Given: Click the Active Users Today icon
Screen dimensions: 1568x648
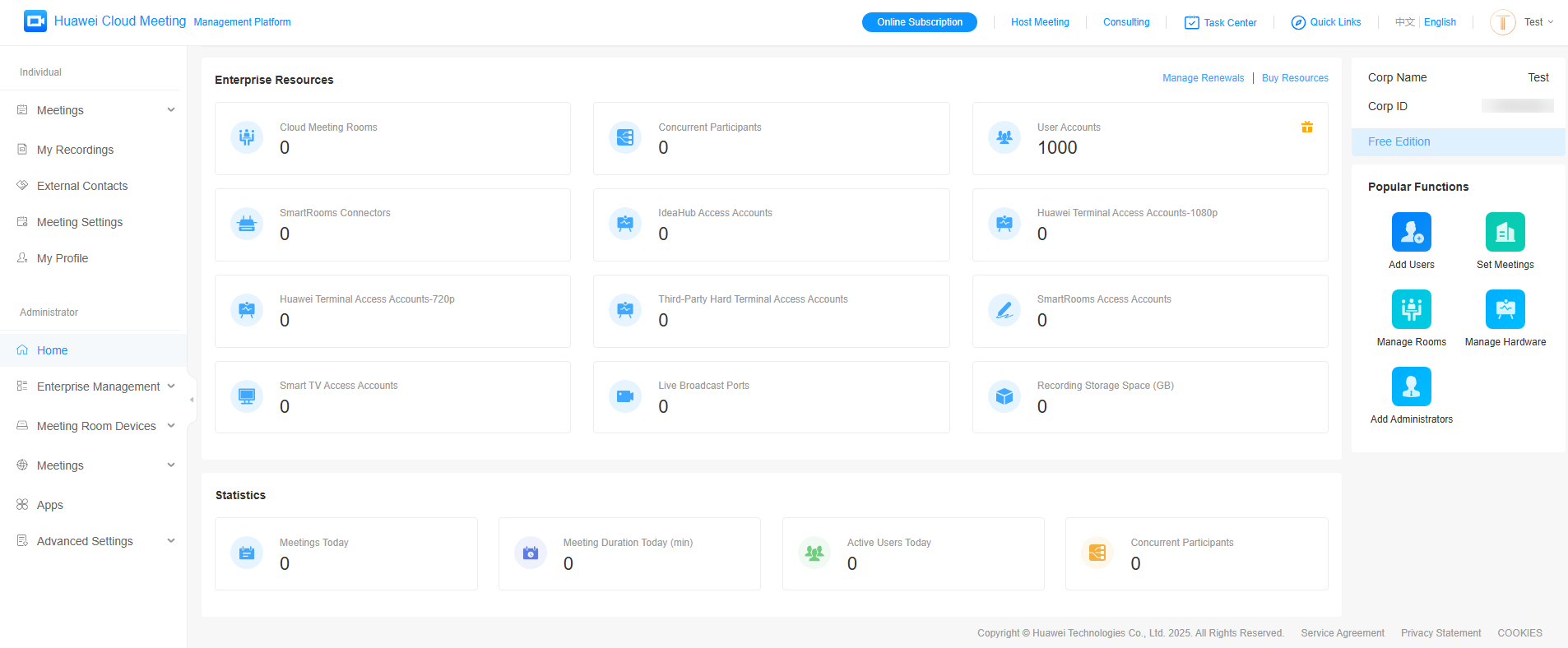Looking at the screenshot, I should tap(814, 553).
